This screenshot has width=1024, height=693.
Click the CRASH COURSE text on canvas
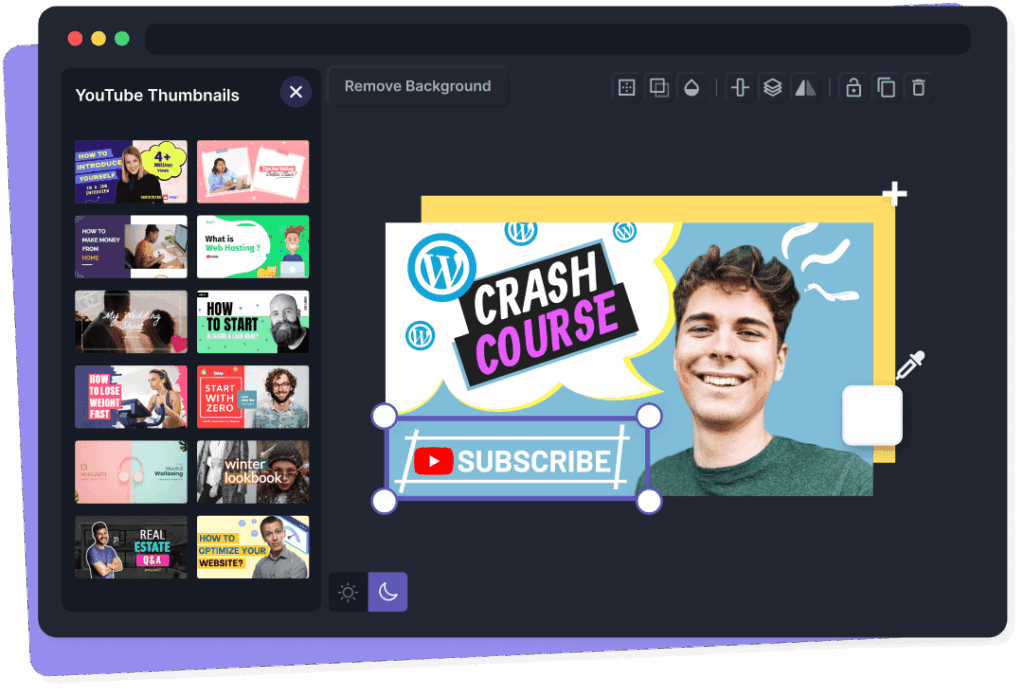(547, 314)
